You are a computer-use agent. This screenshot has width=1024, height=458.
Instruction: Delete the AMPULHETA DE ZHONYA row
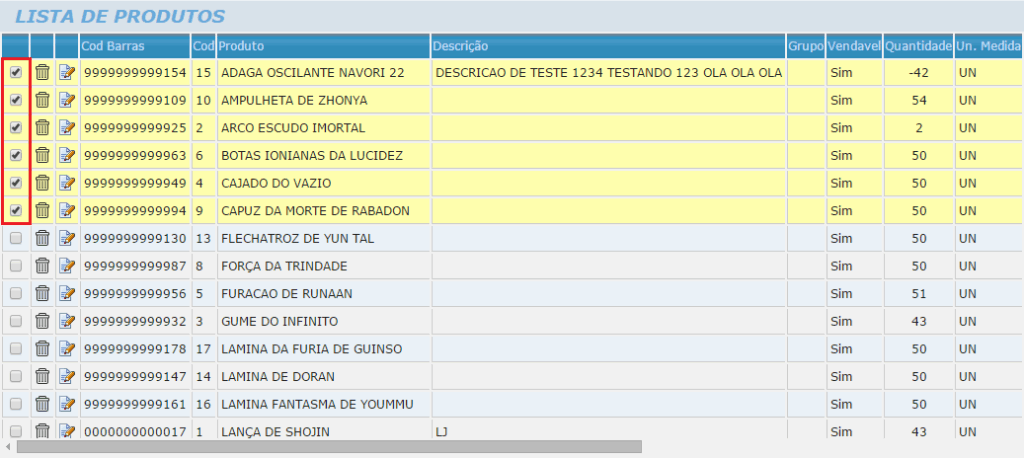click(42, 100)
